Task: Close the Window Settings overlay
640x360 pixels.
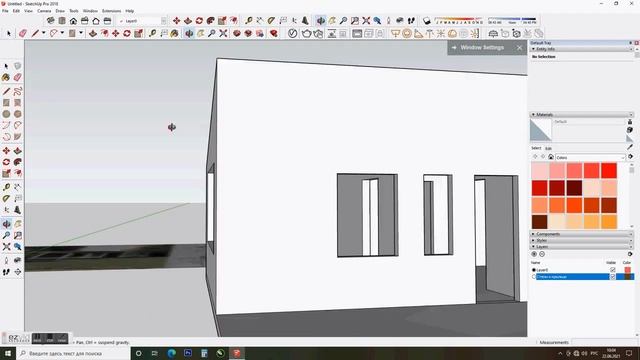Action: click(x=519, y=48)
